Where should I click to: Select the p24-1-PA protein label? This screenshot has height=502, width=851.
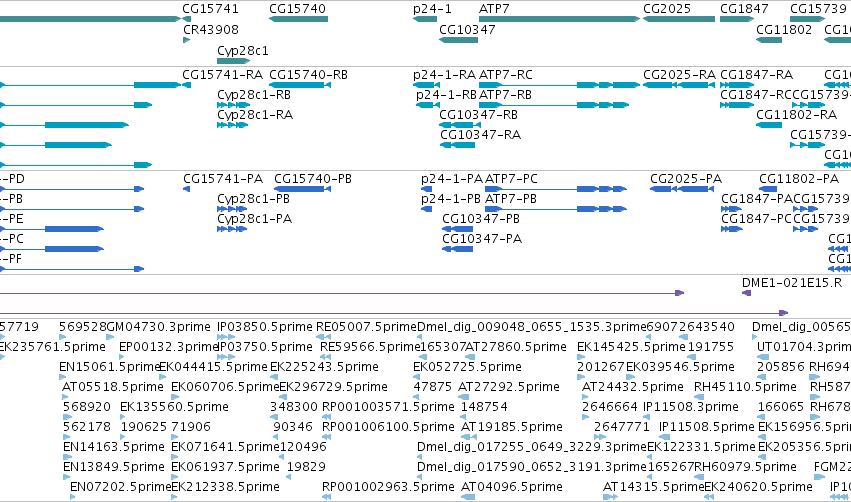point(452,179)
